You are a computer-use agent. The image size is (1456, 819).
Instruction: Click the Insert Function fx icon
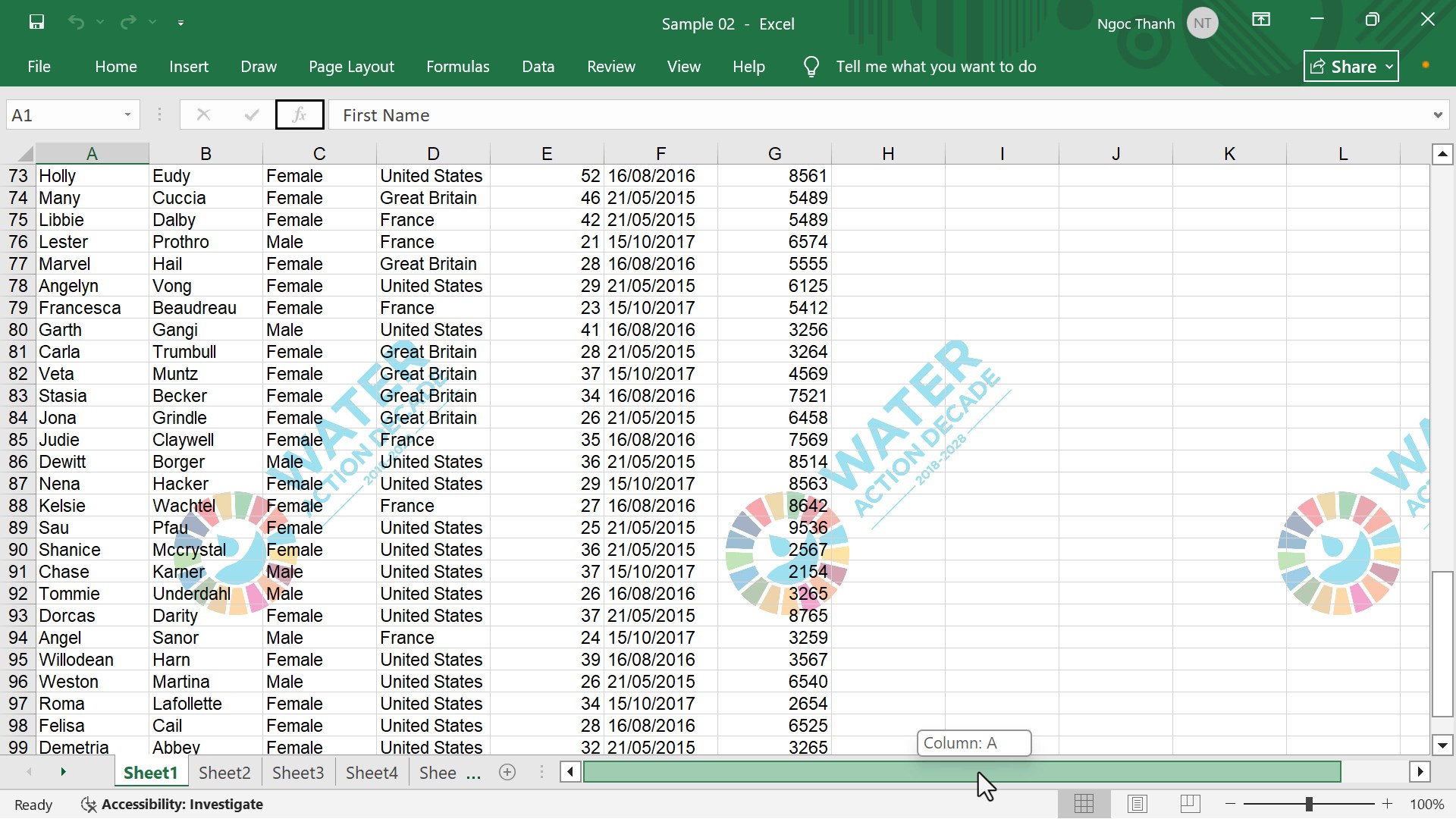[x=300, y=115]
